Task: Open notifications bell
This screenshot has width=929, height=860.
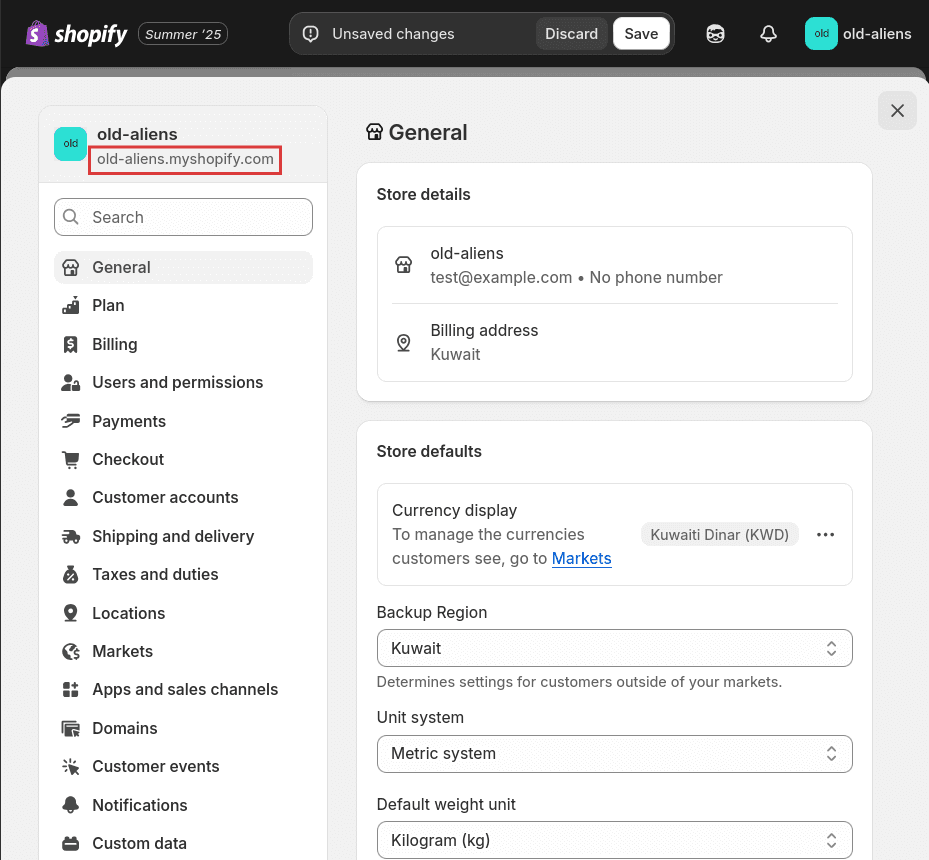Action: coord(768,34)
